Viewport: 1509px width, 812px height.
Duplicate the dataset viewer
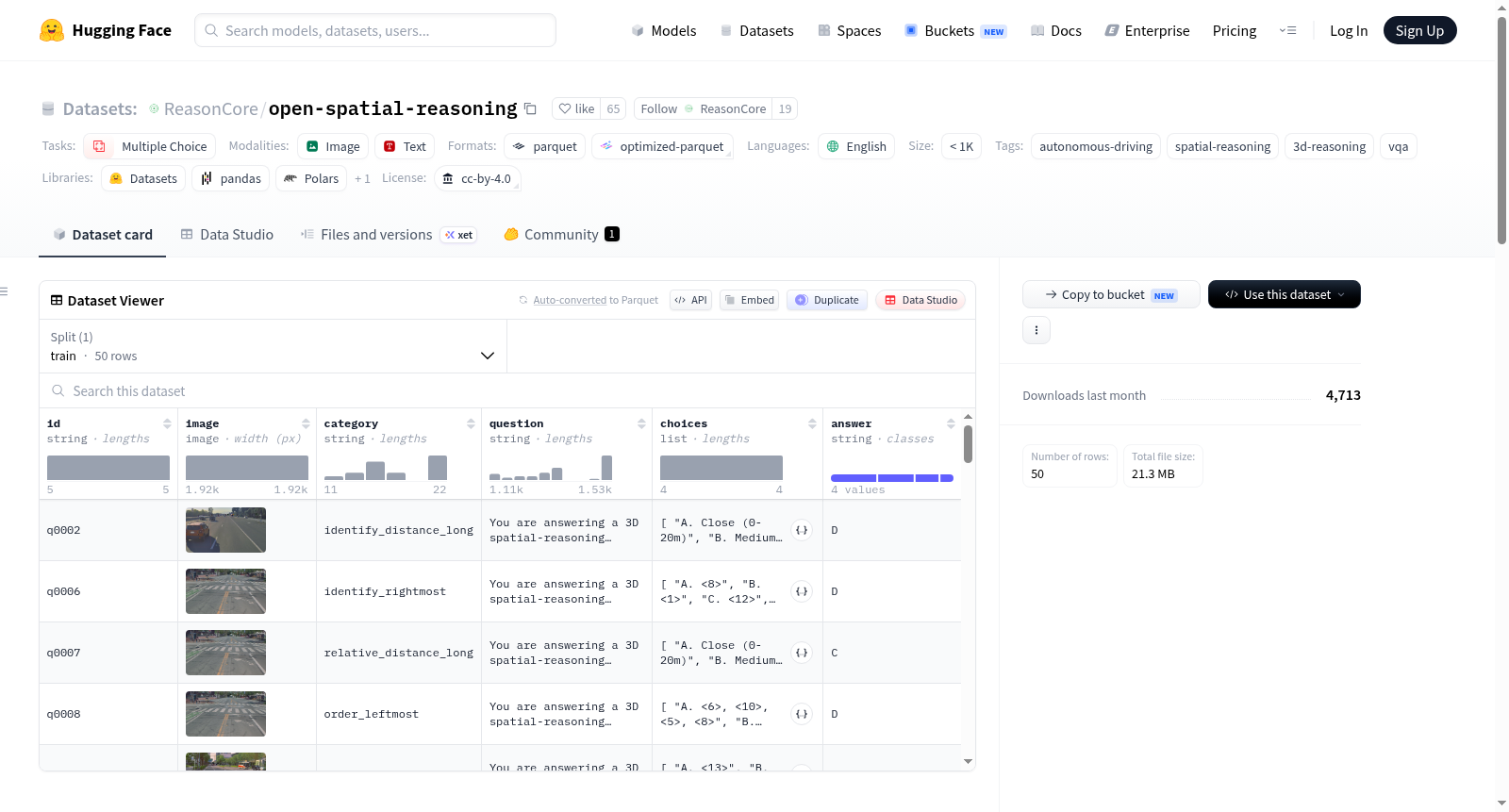827,300
